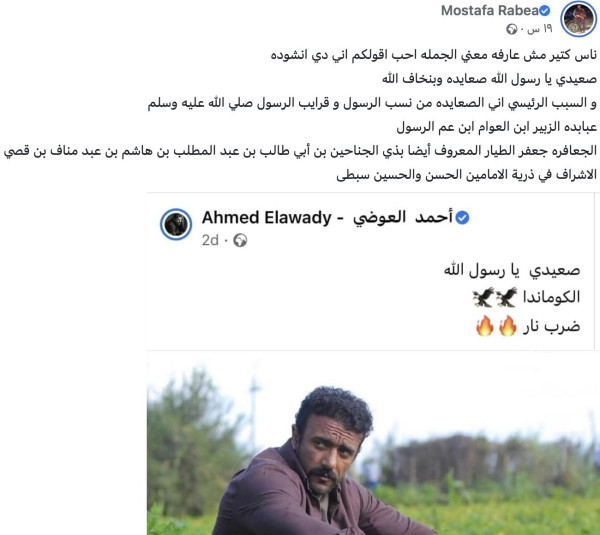Image resolution: width=600 pixels, height=535 pixels.
Task: Click the last caption line الاشراف في ذرية
Action: point(467,175)
